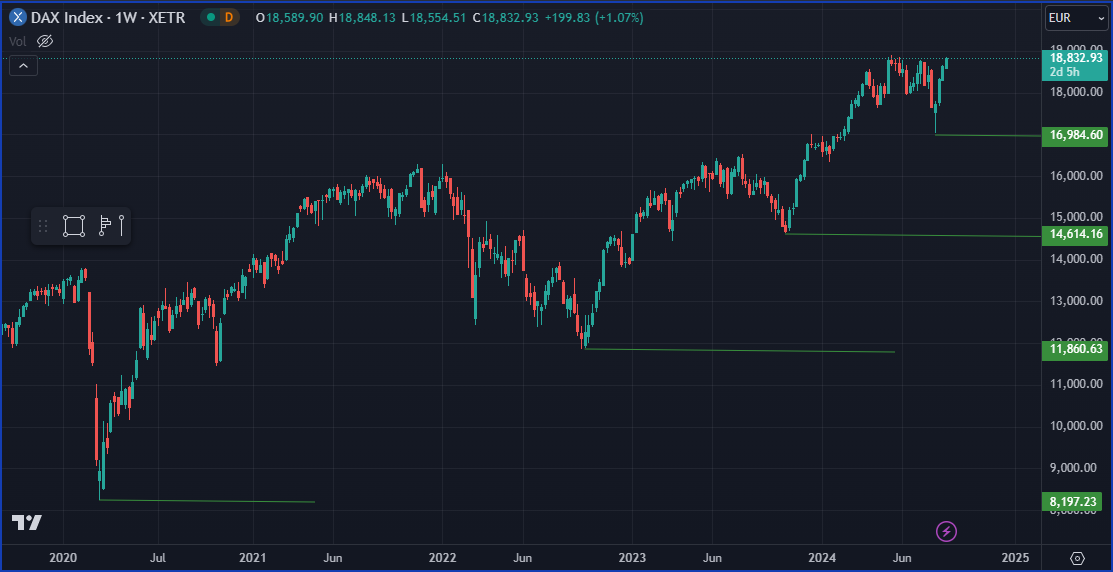
Task: Click the 2020 time axis label
Action: (x=62, y=557)
